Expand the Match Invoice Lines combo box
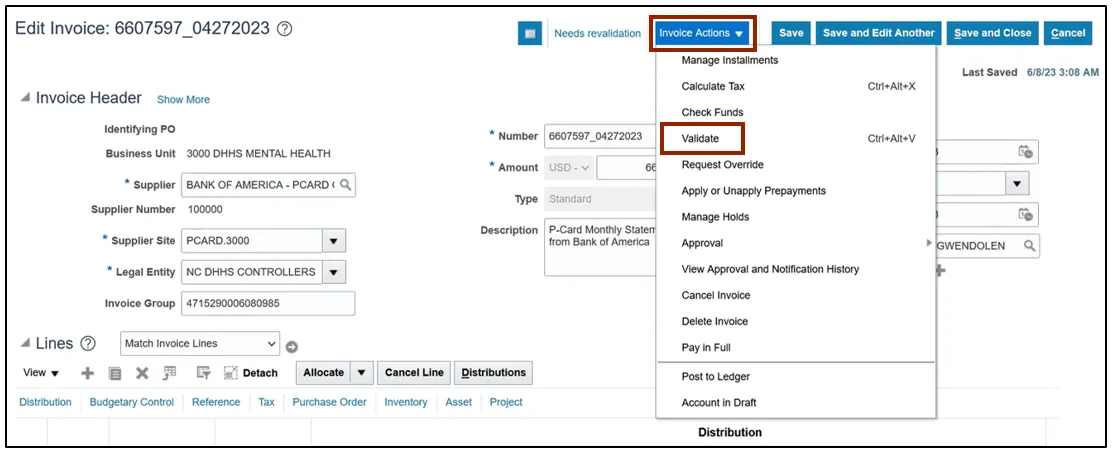 (x=271, y=344)
